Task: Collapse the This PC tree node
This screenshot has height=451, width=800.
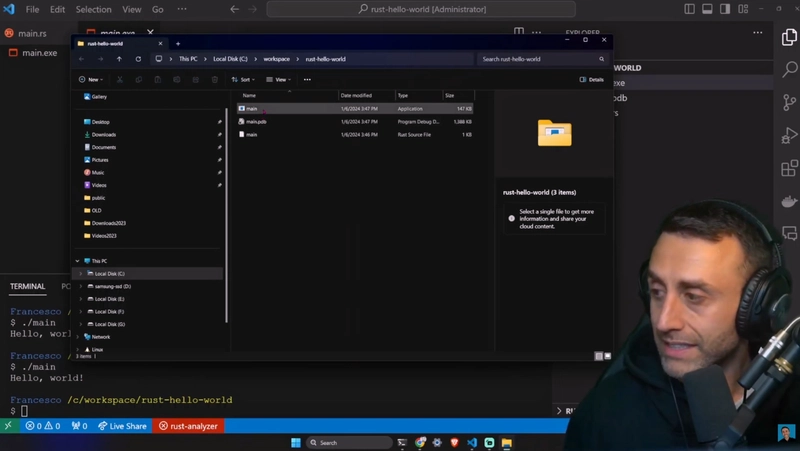Action: point(78,261)
